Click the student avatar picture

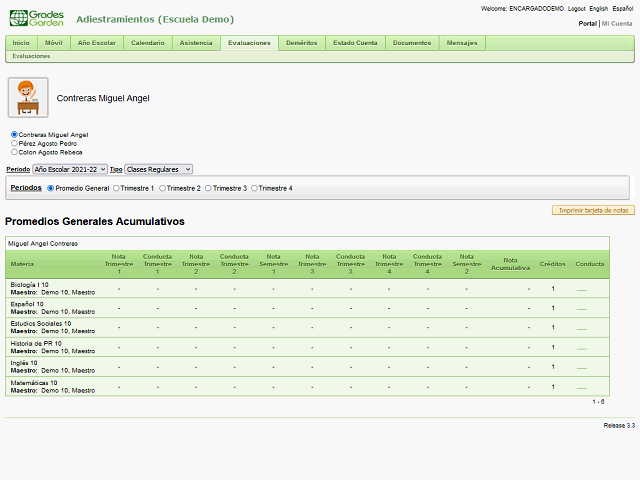[x=28, y=98]
